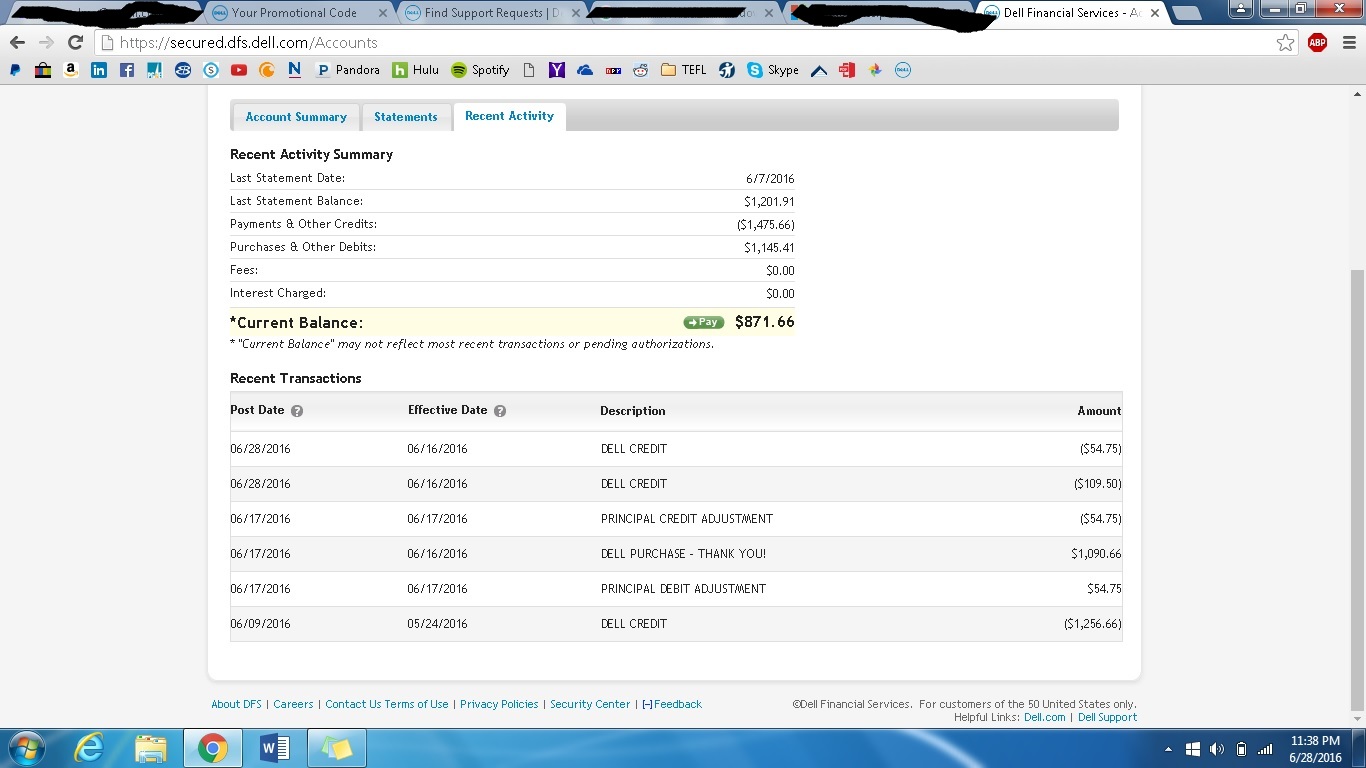Viewport: 1366px width, 768px height.
Task: Click the ($109.50) amount cell
Action: (1097, 484)
